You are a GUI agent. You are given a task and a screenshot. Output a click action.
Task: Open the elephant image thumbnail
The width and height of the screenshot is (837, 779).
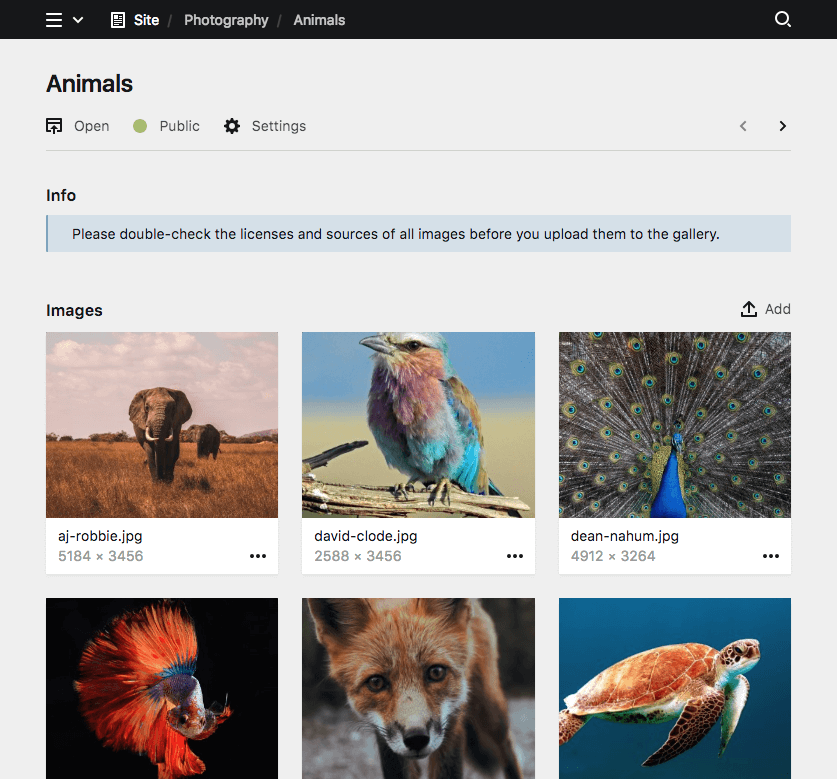pos(162,425)
